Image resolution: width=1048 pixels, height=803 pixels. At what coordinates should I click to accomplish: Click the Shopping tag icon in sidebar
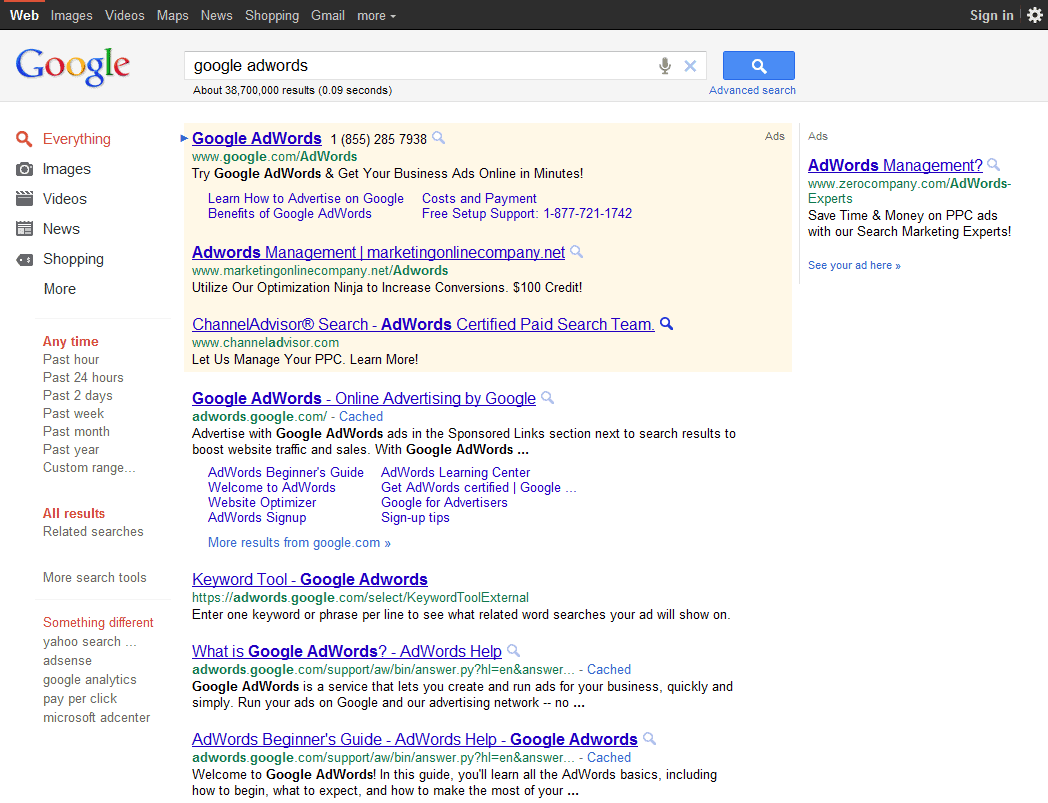24,259
